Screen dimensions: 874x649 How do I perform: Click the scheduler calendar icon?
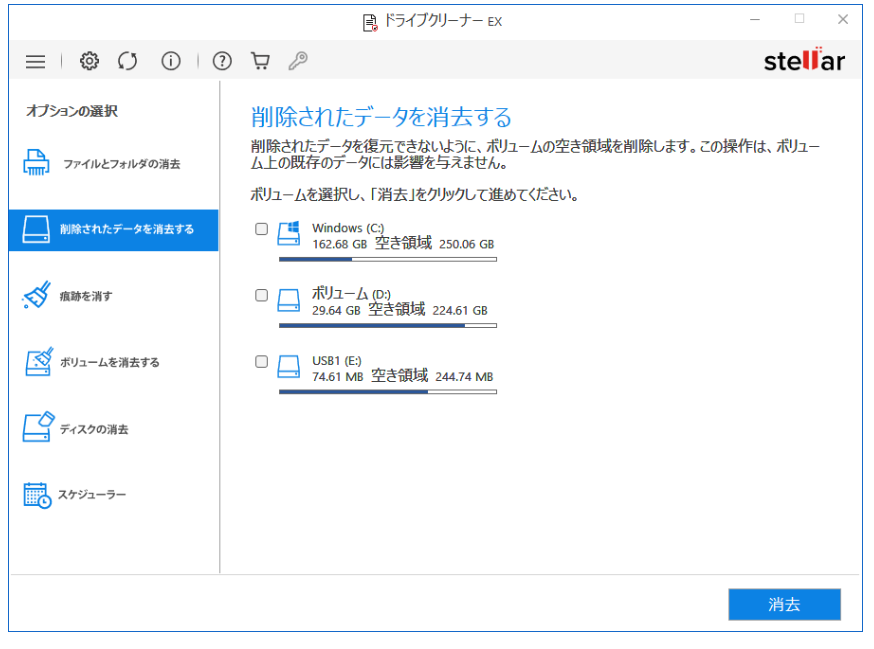(x=37, y=495)
